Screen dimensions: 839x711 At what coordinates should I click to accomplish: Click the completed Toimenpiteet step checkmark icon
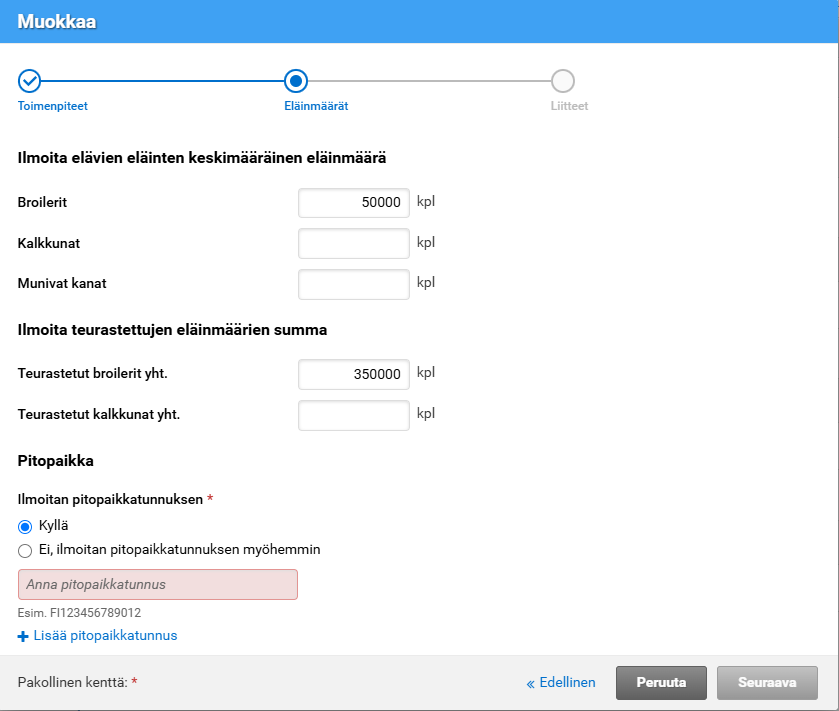[30, 81]
